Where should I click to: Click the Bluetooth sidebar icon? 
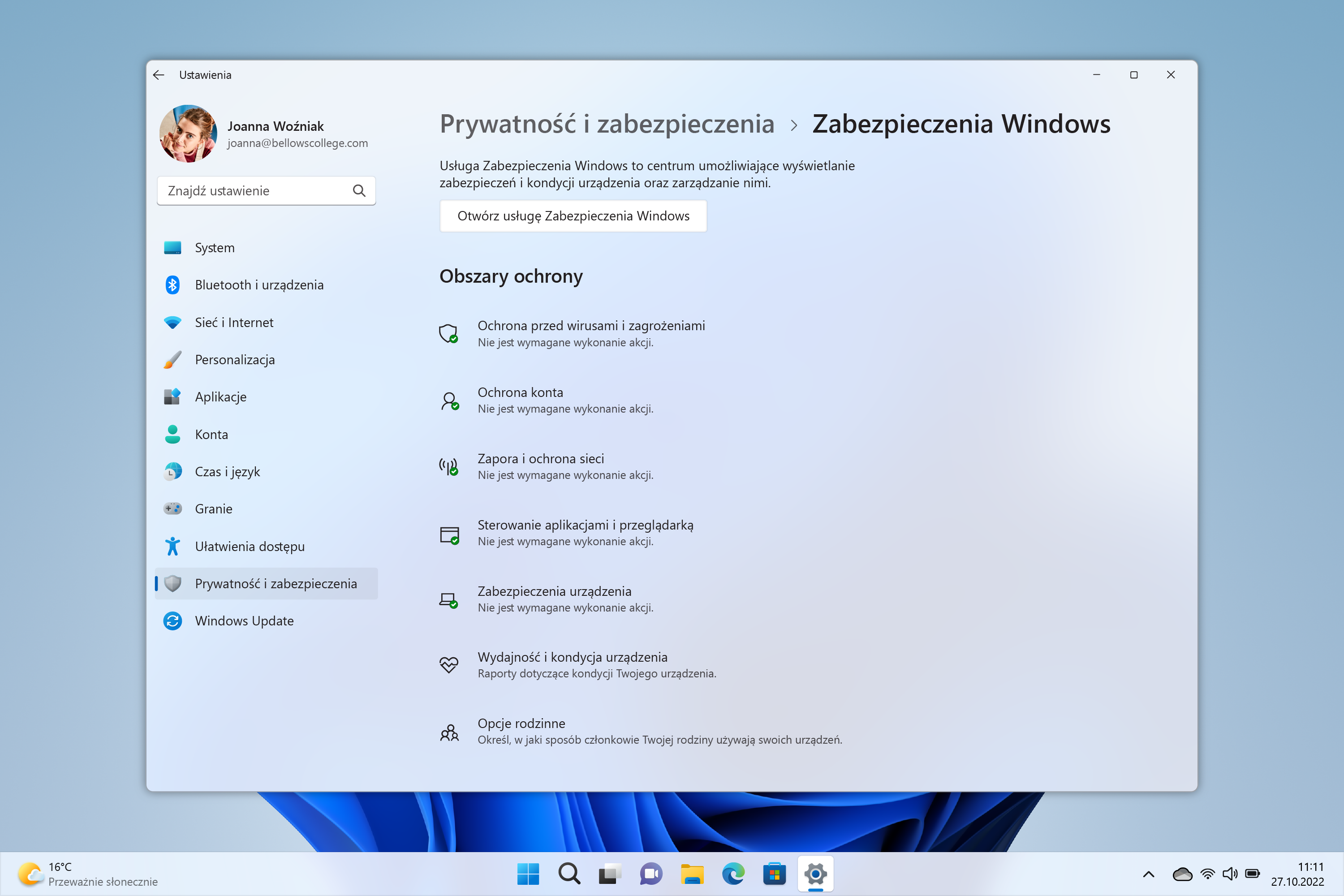[172, 284]
